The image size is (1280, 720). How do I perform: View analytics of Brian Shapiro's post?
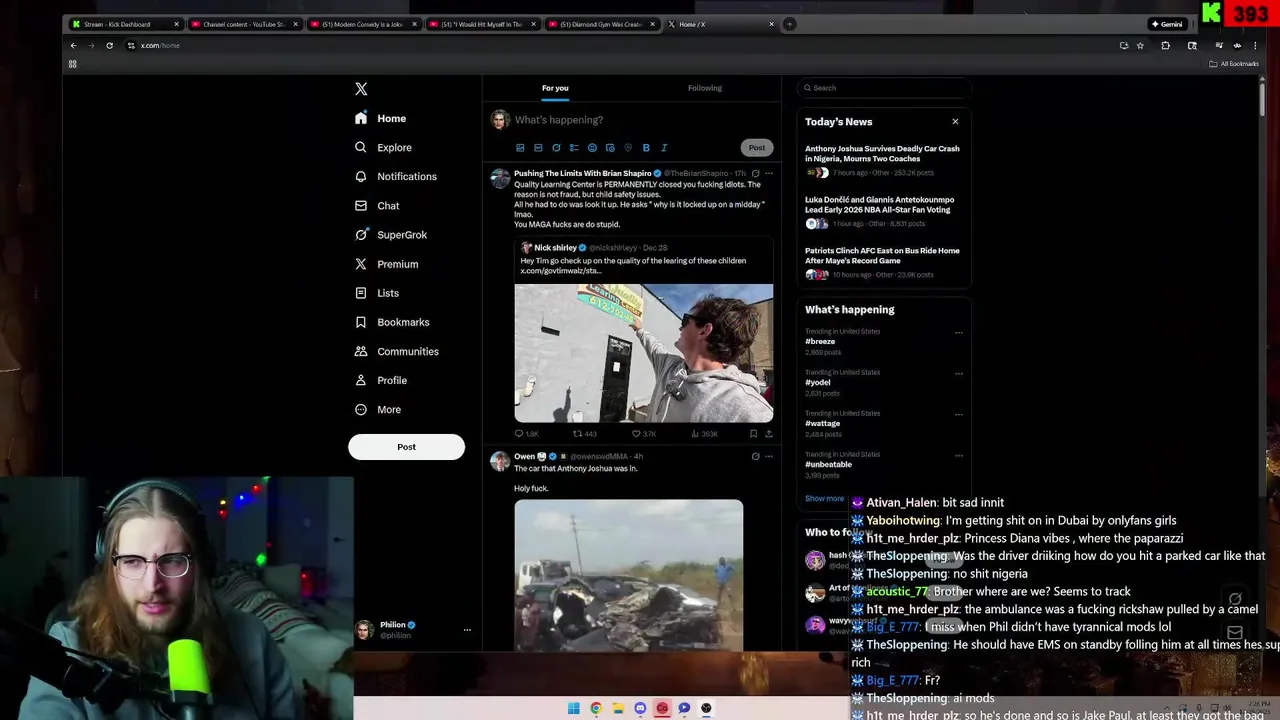click(704, 434)
